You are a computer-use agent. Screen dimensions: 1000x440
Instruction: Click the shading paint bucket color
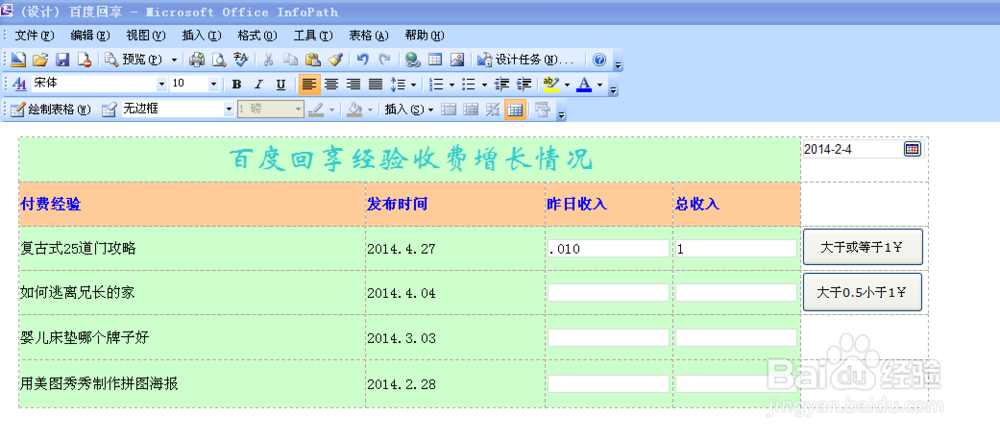[x=355, y=109]
